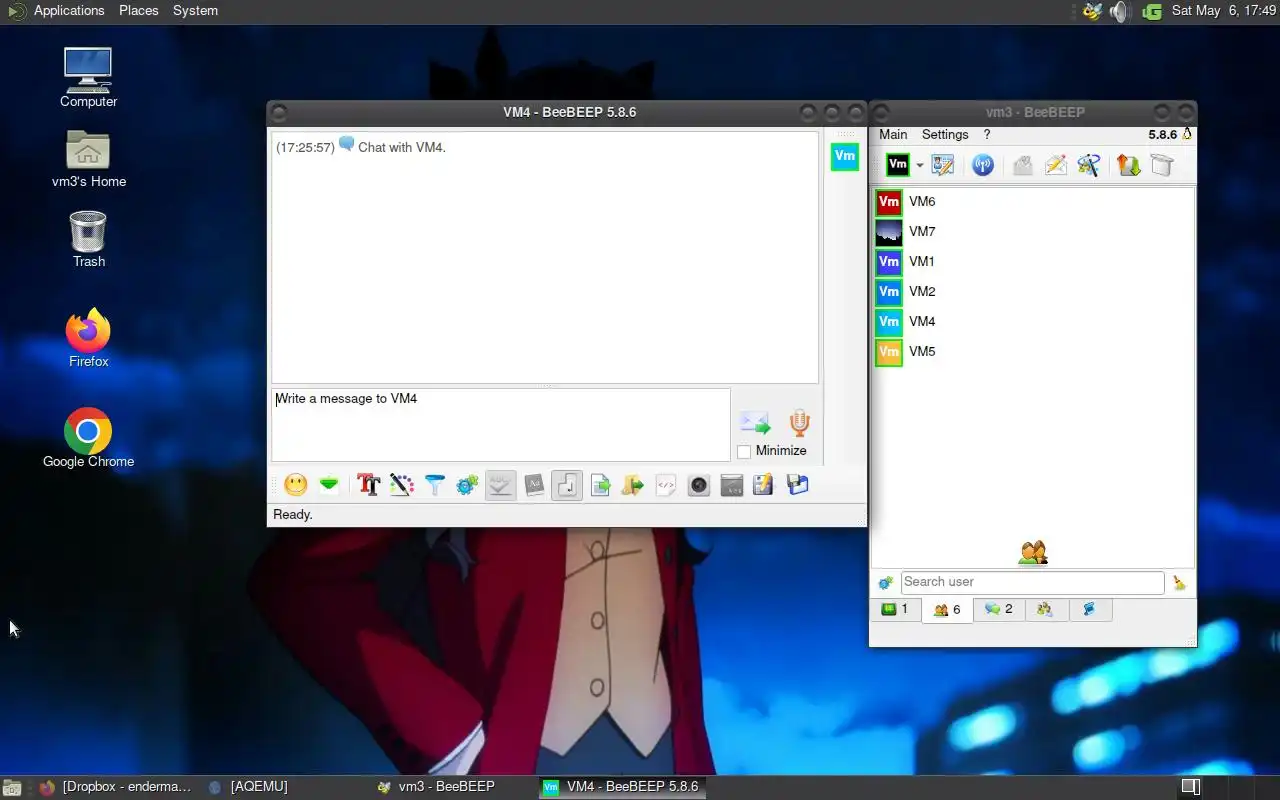Switch to the users tab labeled 6
Viewport: 1280px width, 800px height.
(x=947, y=610)
